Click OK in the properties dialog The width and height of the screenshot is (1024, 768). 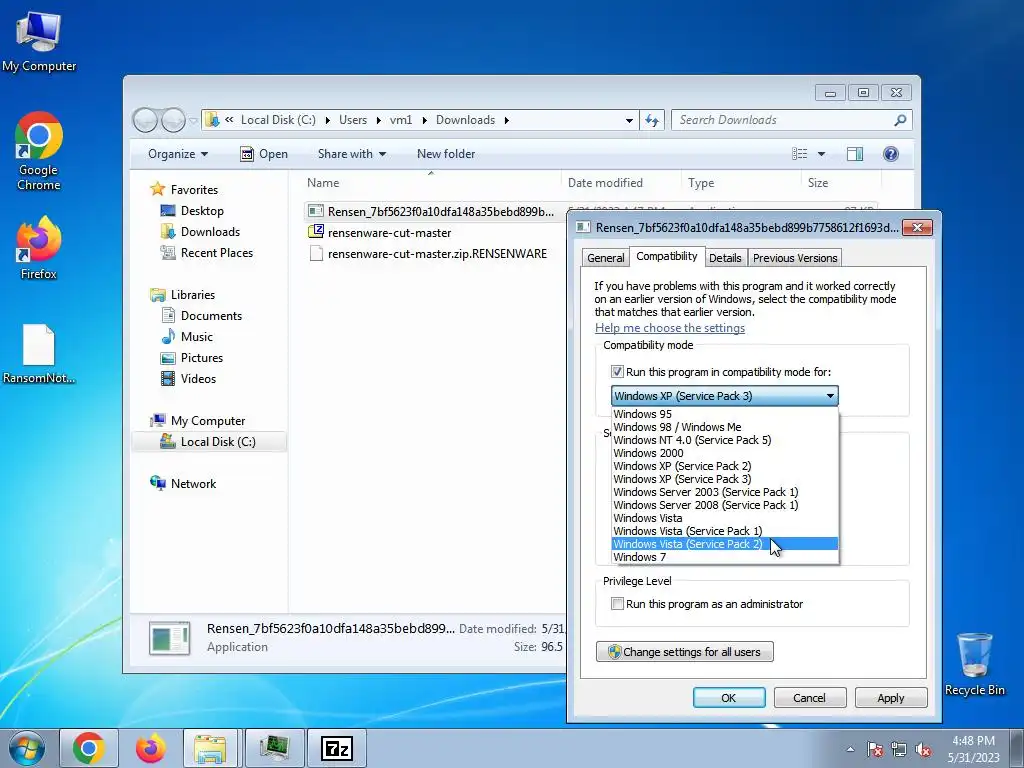[x=729, y=697]
